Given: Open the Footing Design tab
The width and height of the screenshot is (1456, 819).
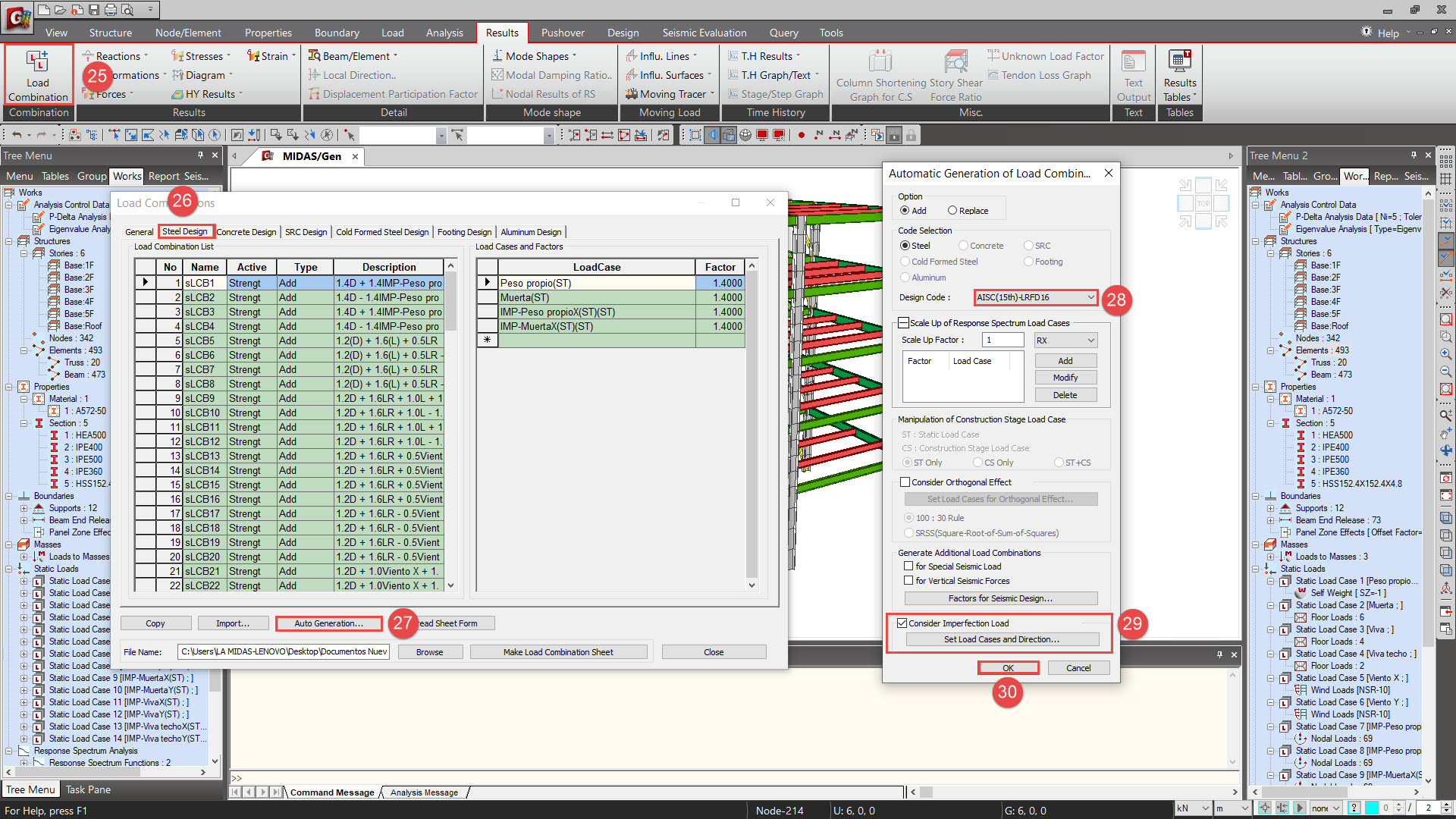Looking at the screenshot, I should pos(464,232).
